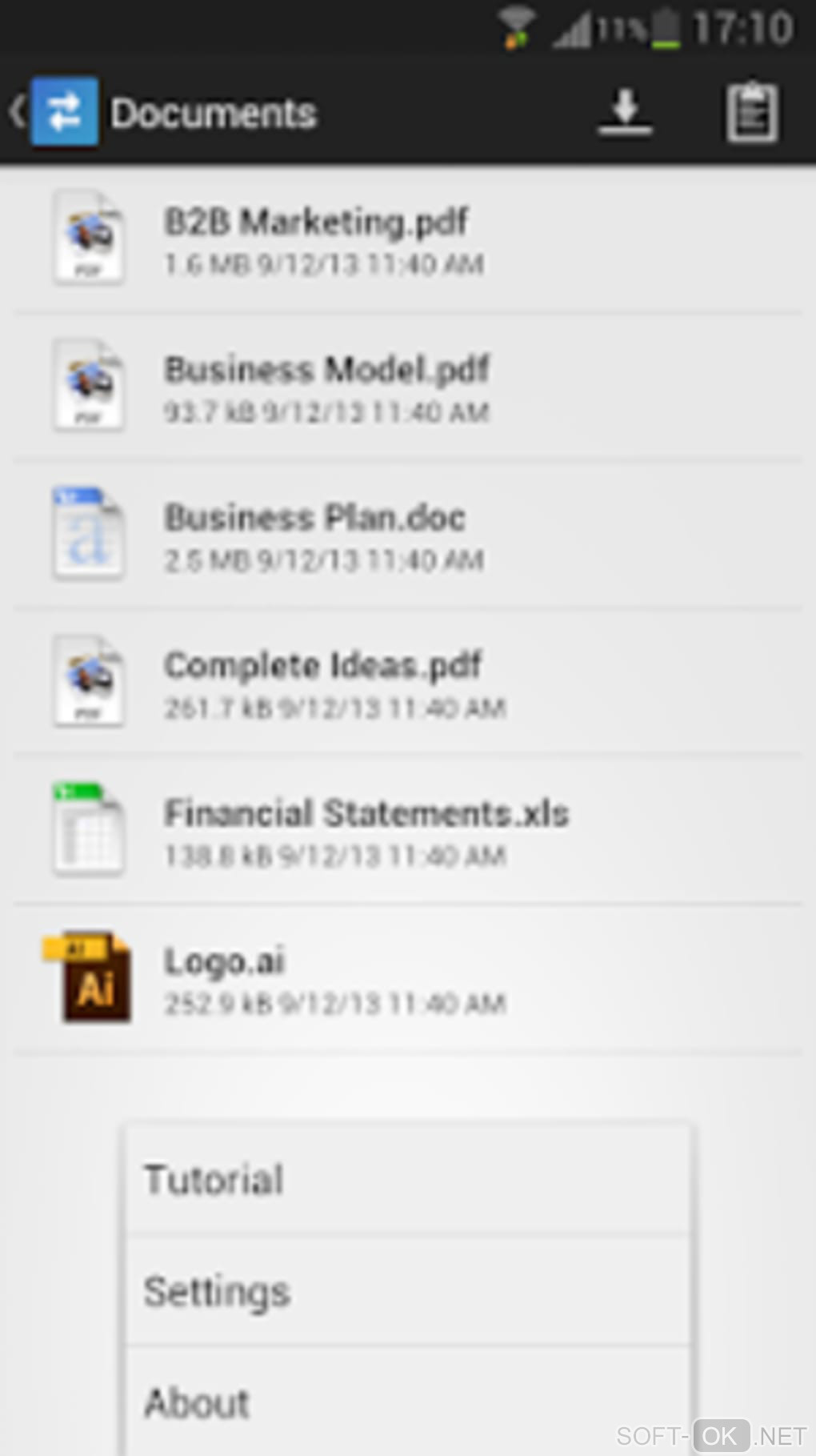This screenshot has height=1456, width=816.
Task: Select Business Plan.doc
Action: point(408,535)
